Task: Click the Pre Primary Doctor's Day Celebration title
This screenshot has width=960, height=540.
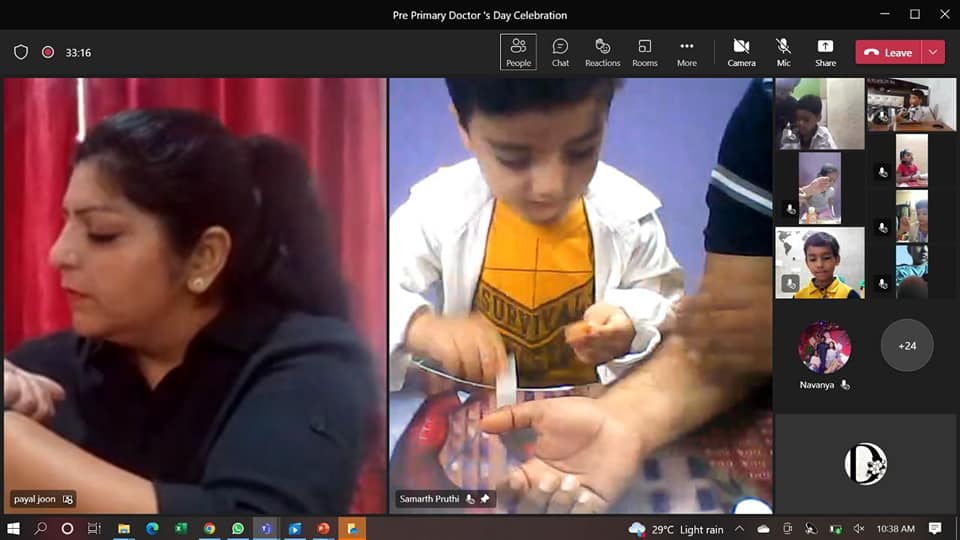Action: tap(480, 15)
